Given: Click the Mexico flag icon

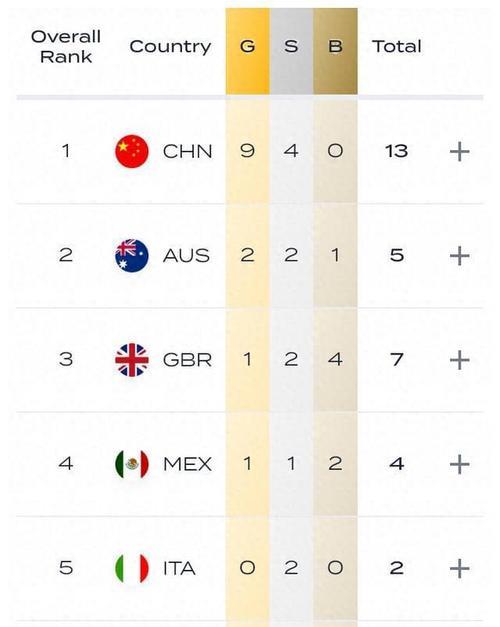Looking at the screenshot, I should tap(132, 464).
